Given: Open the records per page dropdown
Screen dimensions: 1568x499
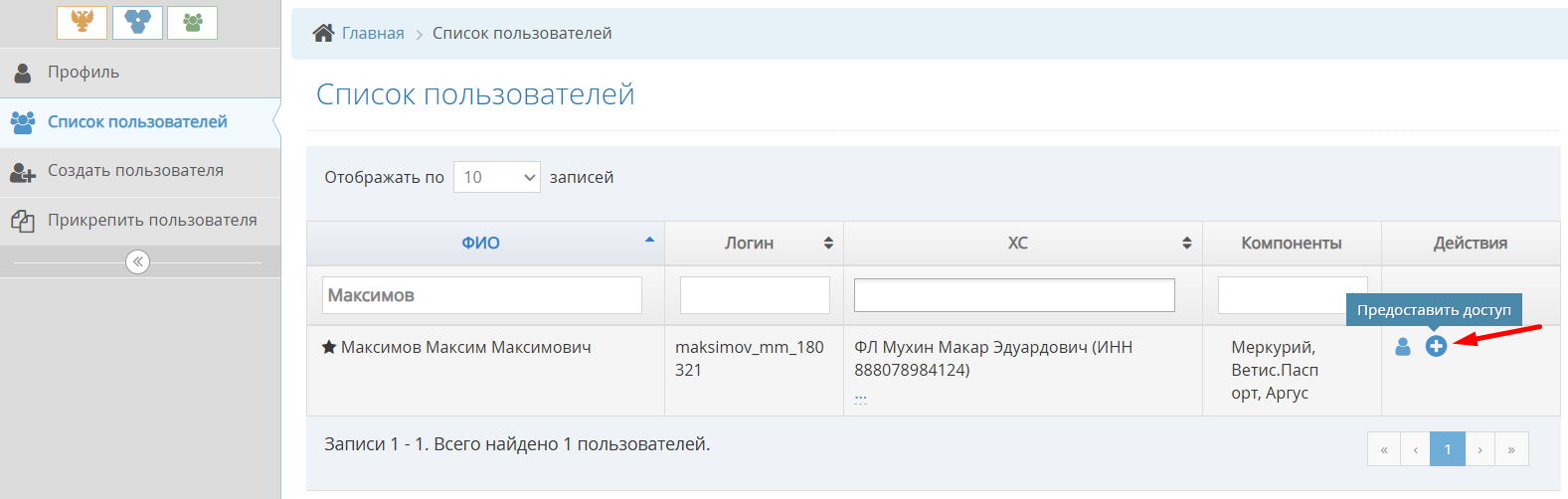Looking at the screenshot, I should pyautogui.click(x=496, y=177).
